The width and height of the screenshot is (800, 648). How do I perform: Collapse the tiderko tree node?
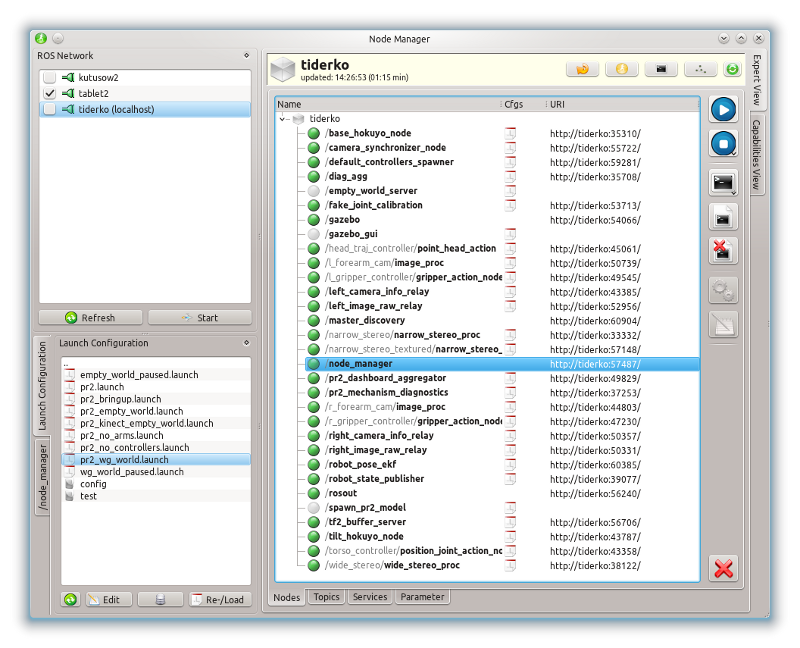coord(284,119)
